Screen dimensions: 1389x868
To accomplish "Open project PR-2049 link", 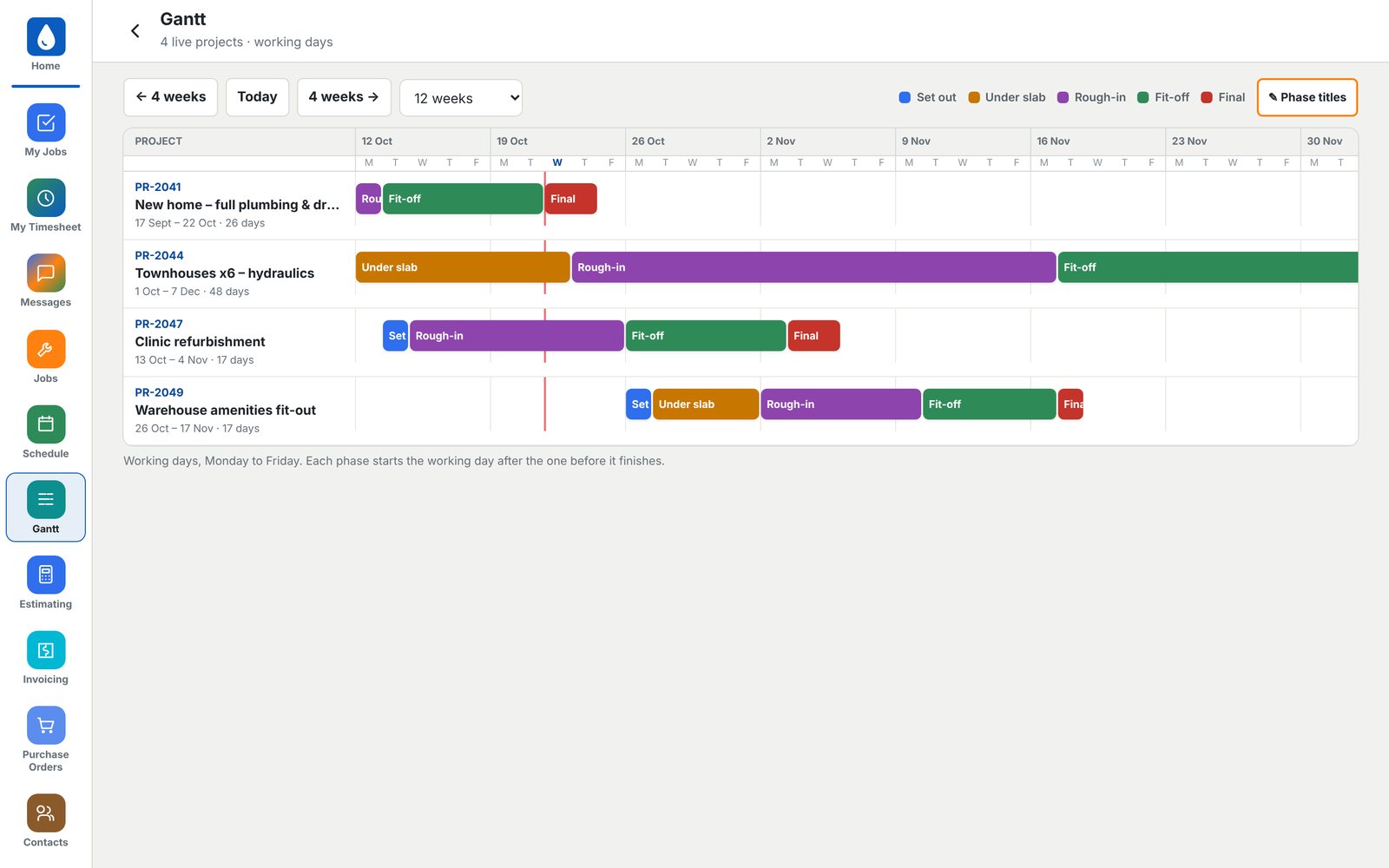I will tap(159, 392).
